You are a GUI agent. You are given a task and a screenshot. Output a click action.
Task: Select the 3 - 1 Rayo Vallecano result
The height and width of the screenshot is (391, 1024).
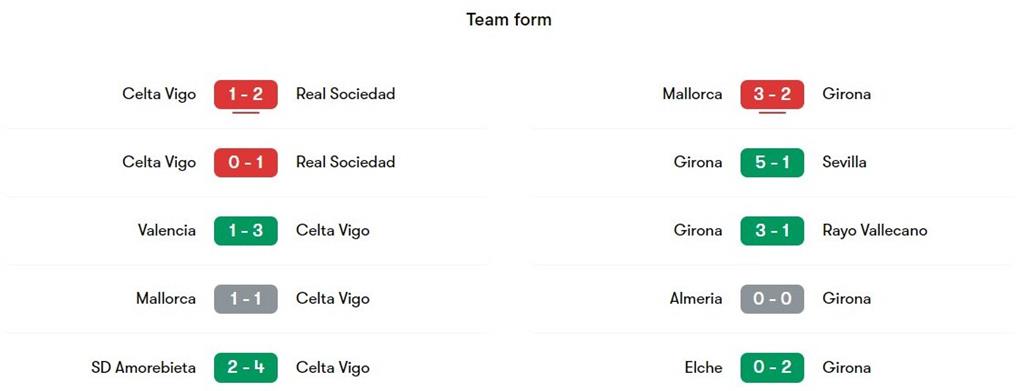click(x=772, y=230)
